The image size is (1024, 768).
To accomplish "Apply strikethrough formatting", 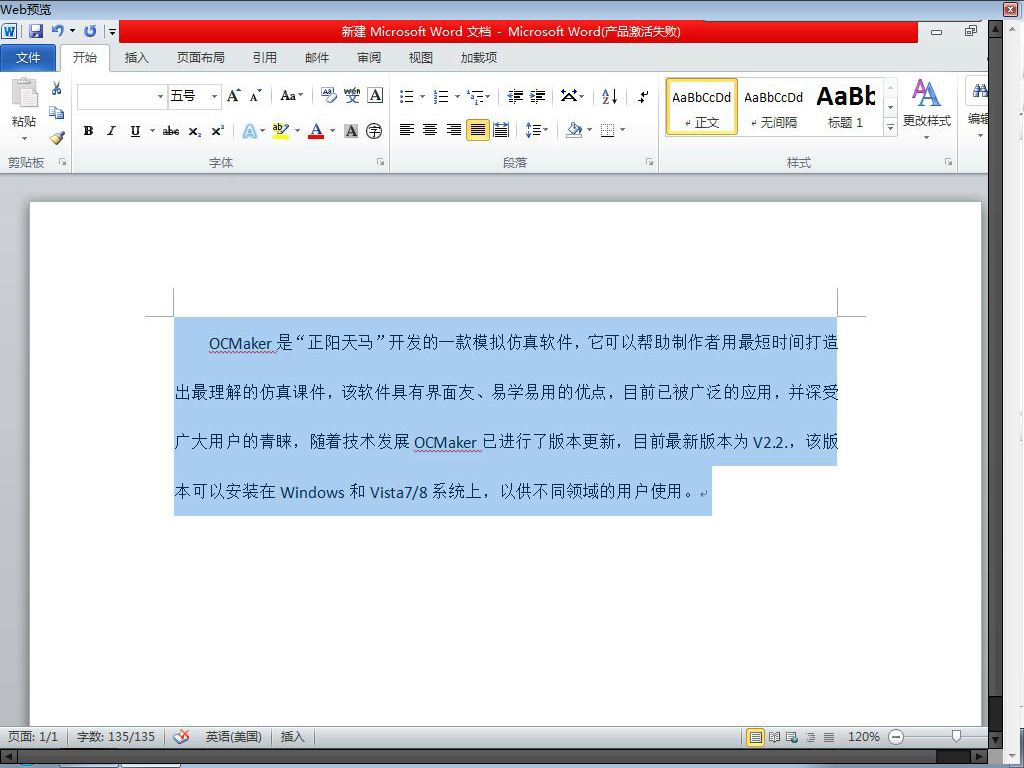I will [171, 131].
